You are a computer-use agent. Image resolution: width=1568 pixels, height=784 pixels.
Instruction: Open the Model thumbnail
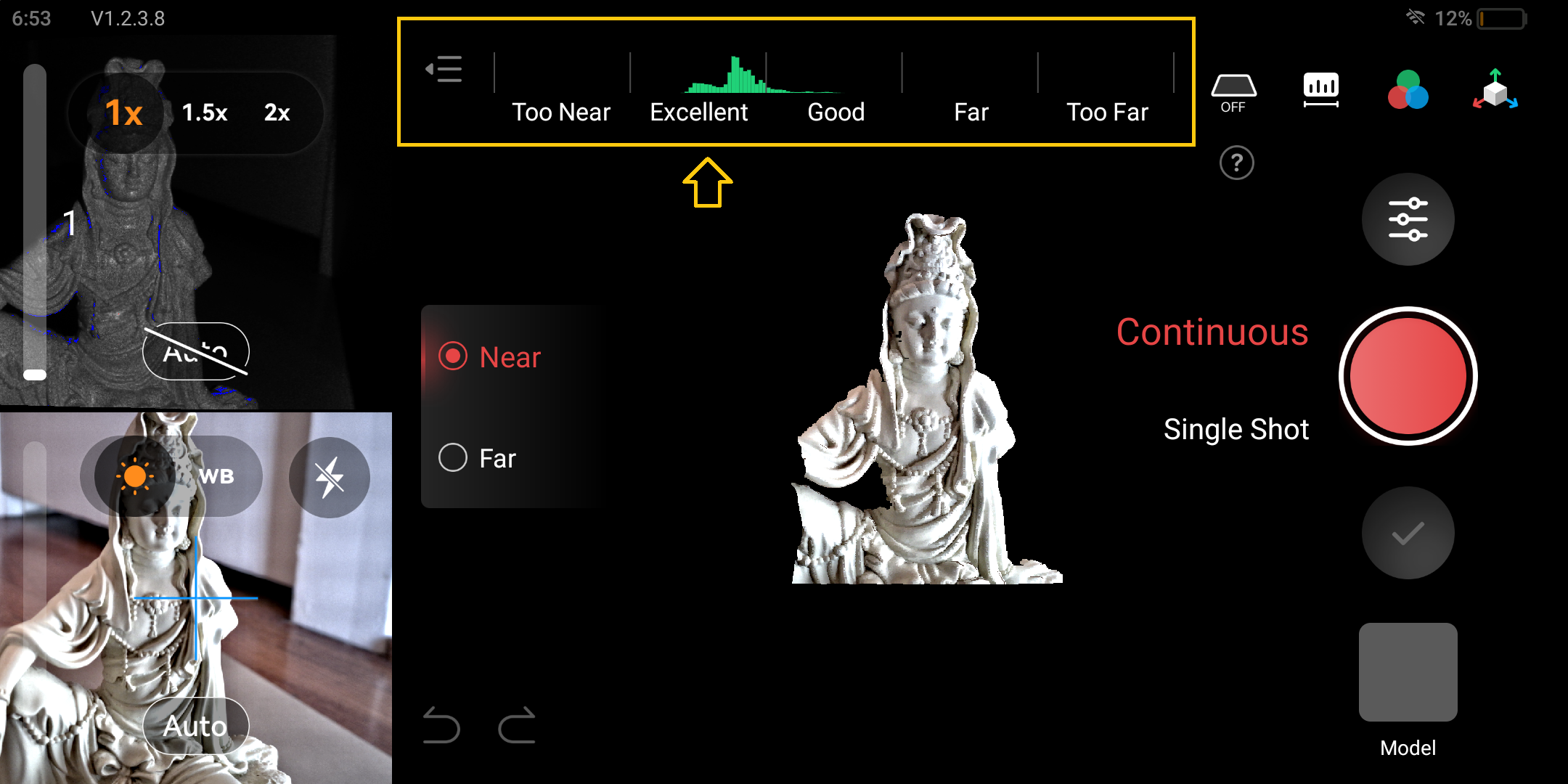tap(1408, 672)
